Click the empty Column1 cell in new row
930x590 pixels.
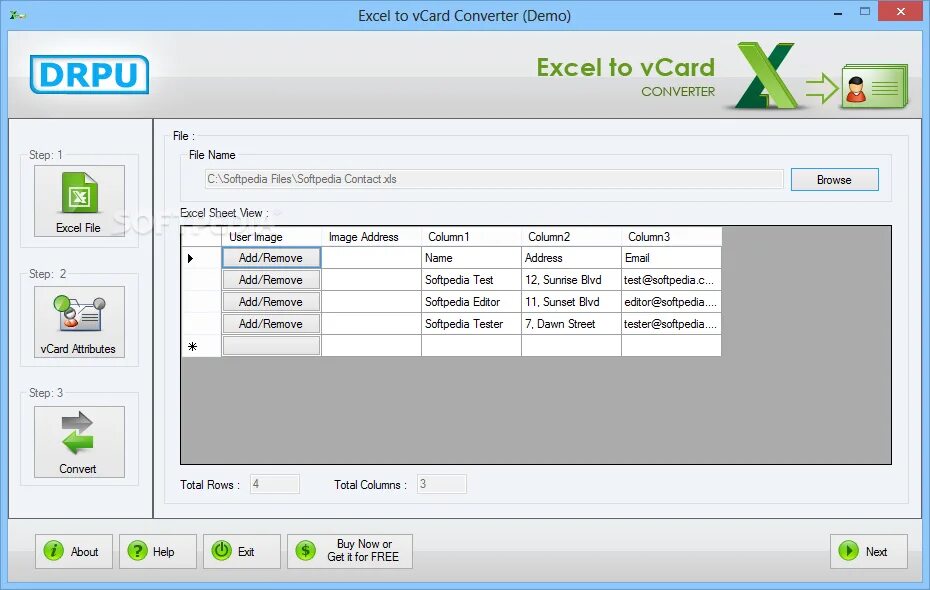click(x=472, y=346)
